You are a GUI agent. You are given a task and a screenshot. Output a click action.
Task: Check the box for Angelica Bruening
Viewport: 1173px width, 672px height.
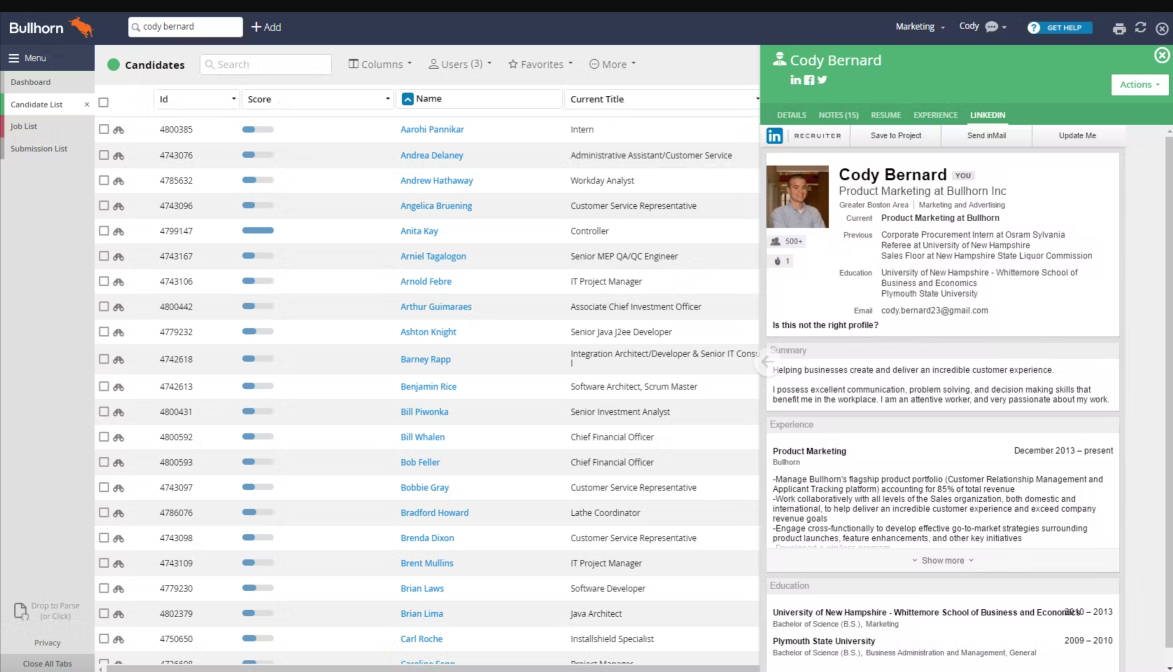point(104,206)
